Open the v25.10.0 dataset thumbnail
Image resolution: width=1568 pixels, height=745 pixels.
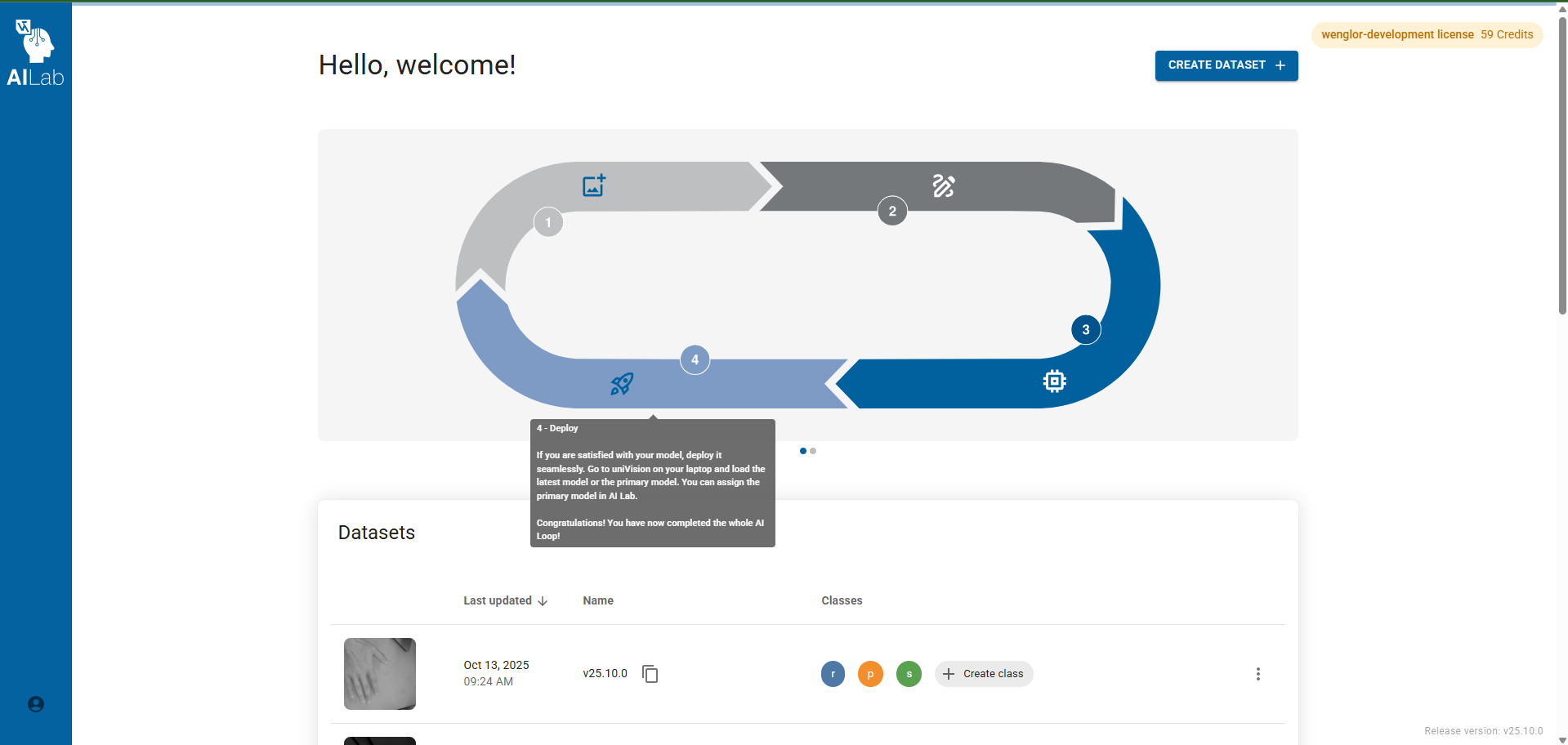(x=380, y=674)
